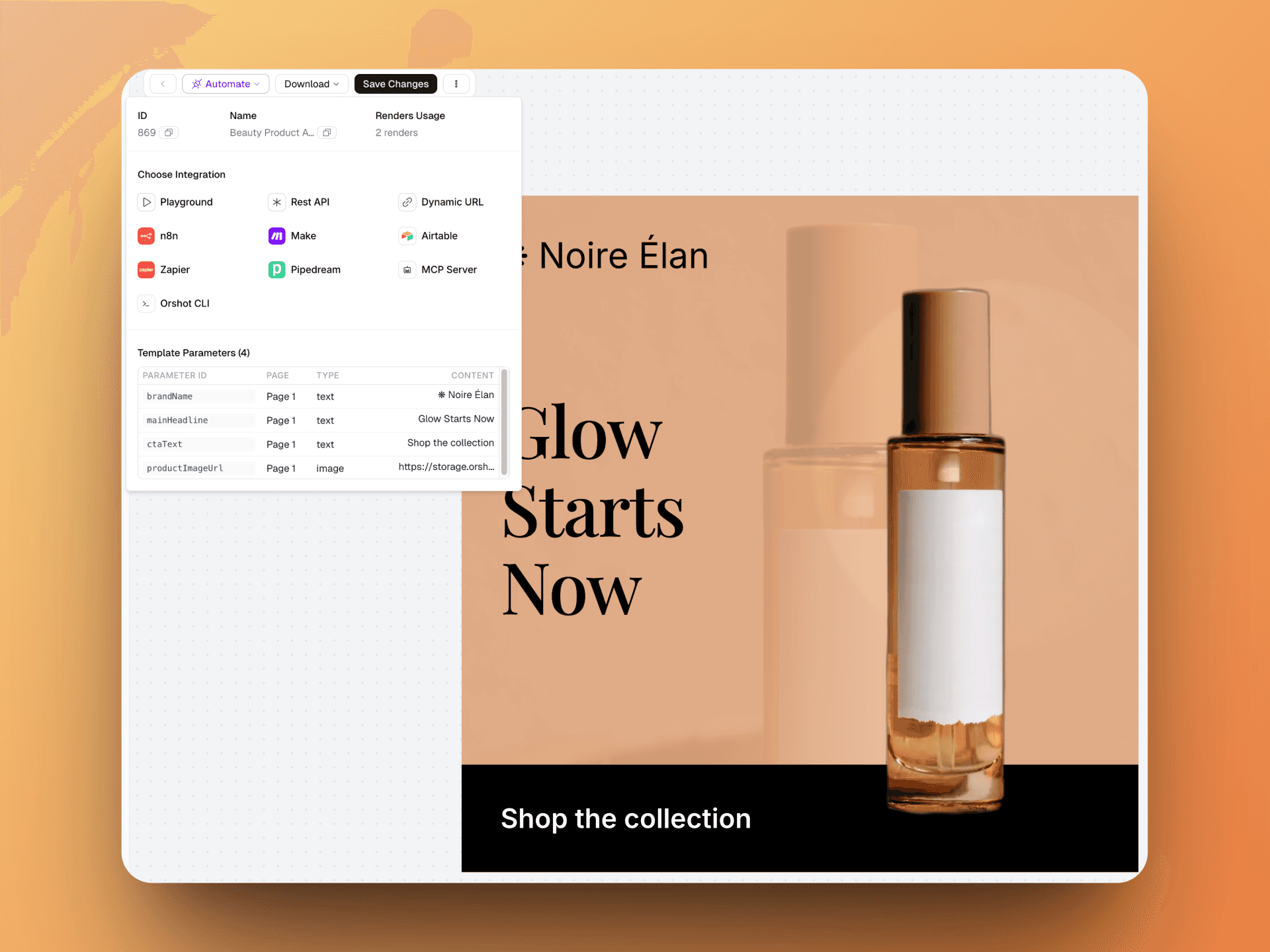Select the Playground integration
Viewport: 1270px width, 952px height.
175,202
